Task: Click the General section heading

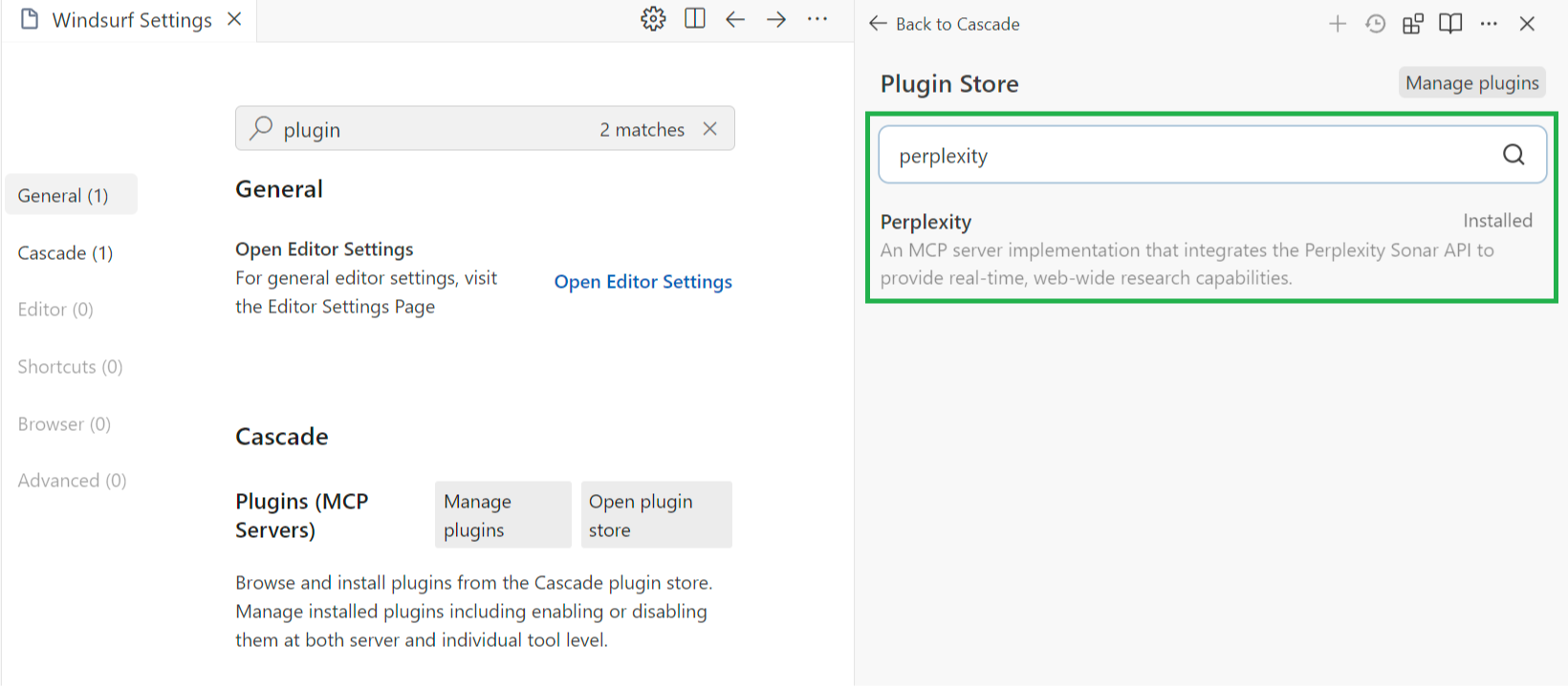Action: click(x=279, y=189)
